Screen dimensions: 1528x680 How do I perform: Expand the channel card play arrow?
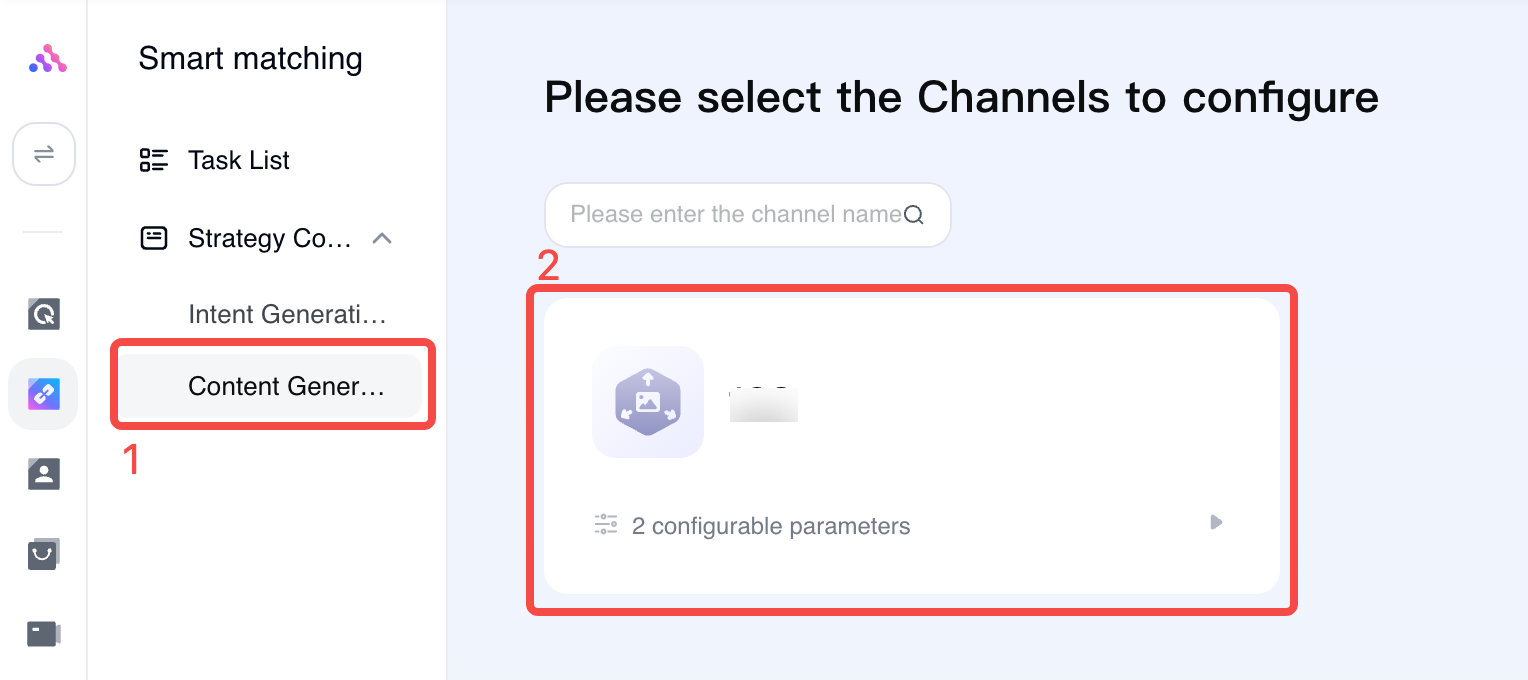(1216, 522)
